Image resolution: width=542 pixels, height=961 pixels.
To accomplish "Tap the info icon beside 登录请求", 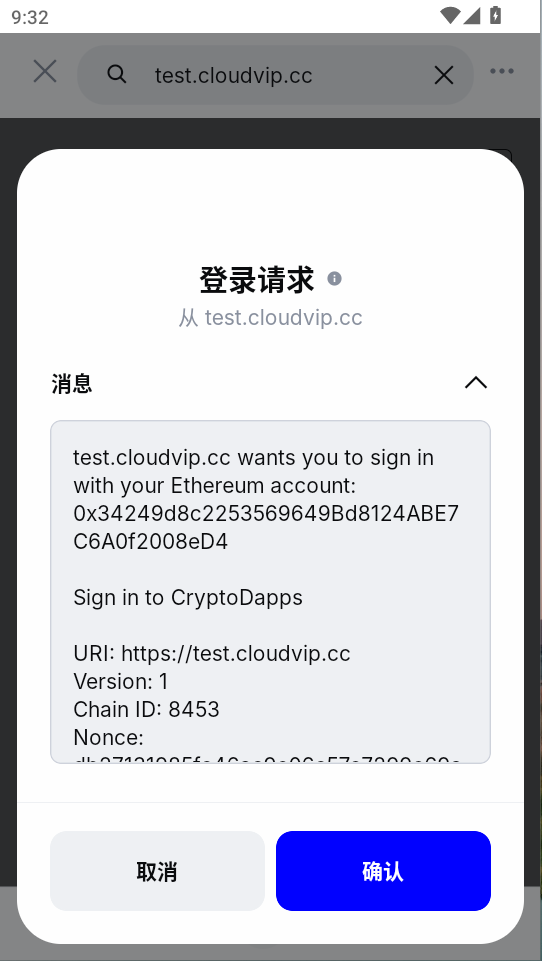I will click(x=334, y=279).
